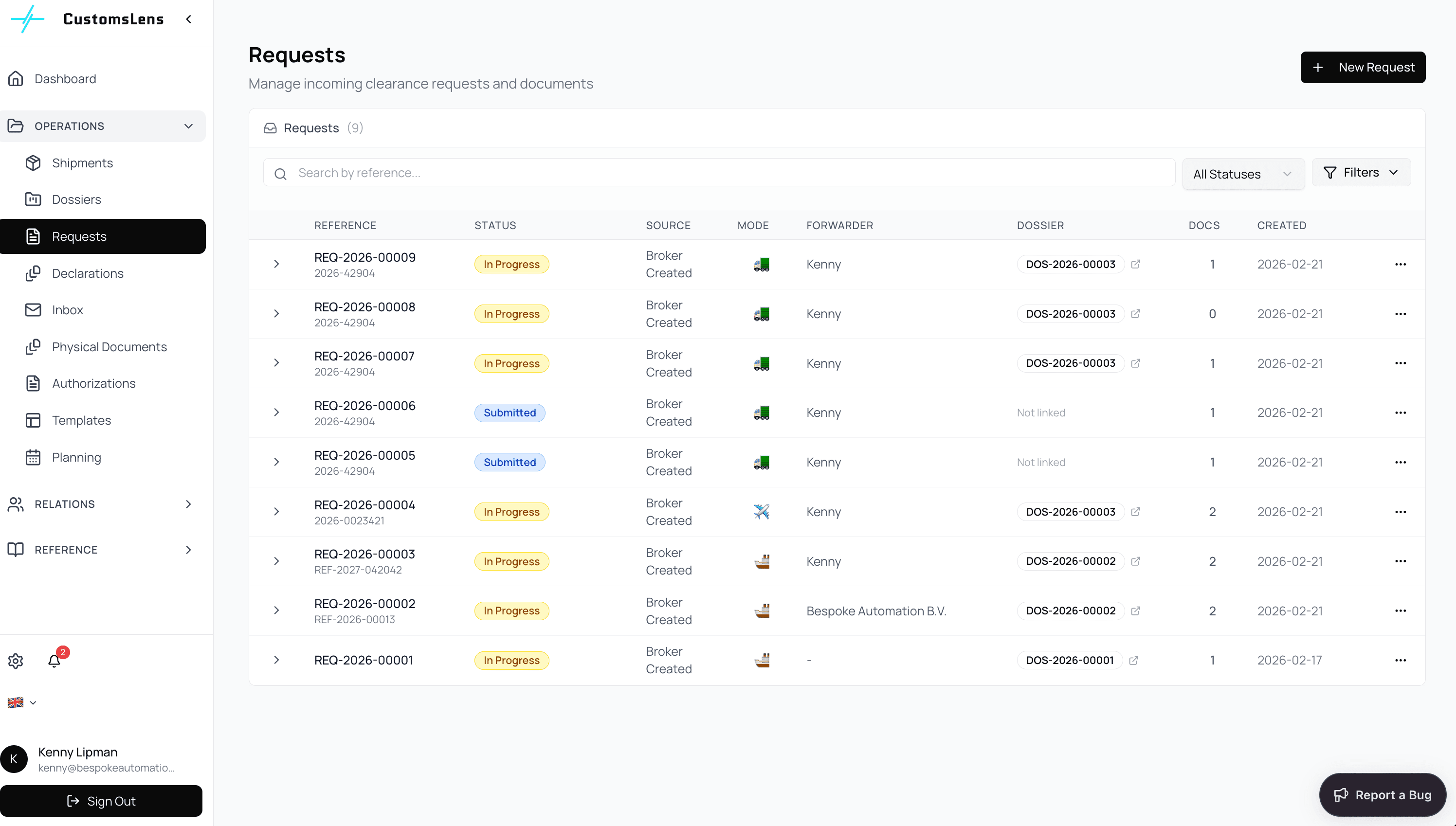The width and height of the screenshot is (1456, 826).
Task: Expand row REQ-2026-00004 details
Action: pos(276,512)
